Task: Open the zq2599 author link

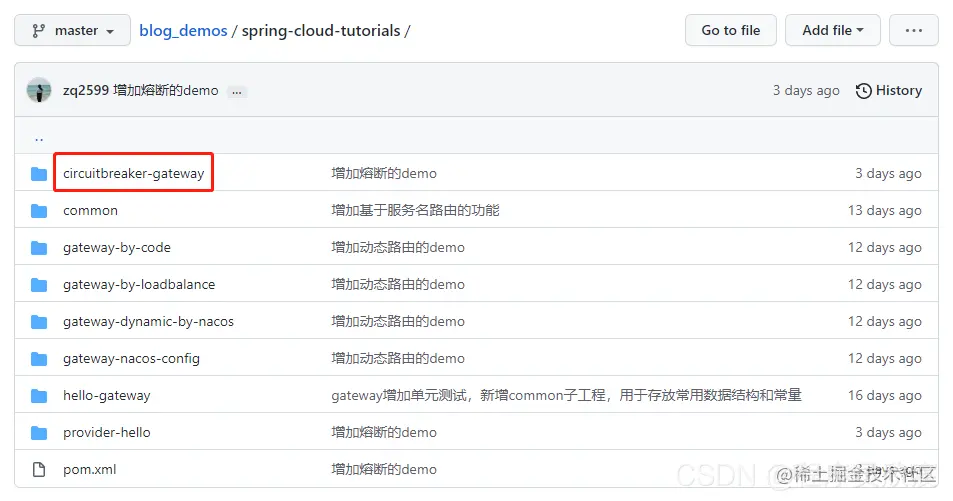Action: click(x=86, y=91)
